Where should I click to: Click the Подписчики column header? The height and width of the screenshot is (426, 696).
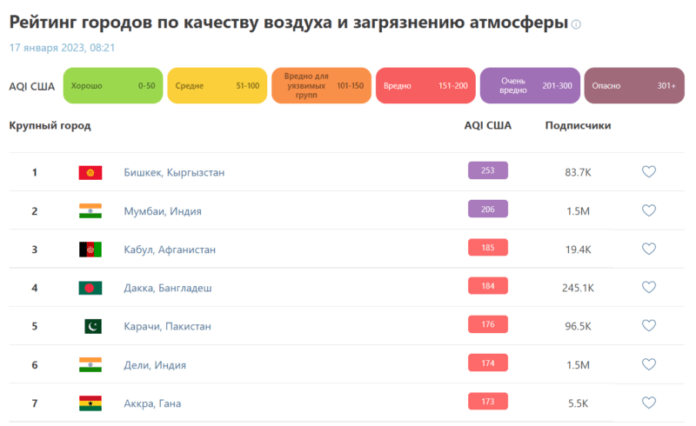click(x=577, y=126)
